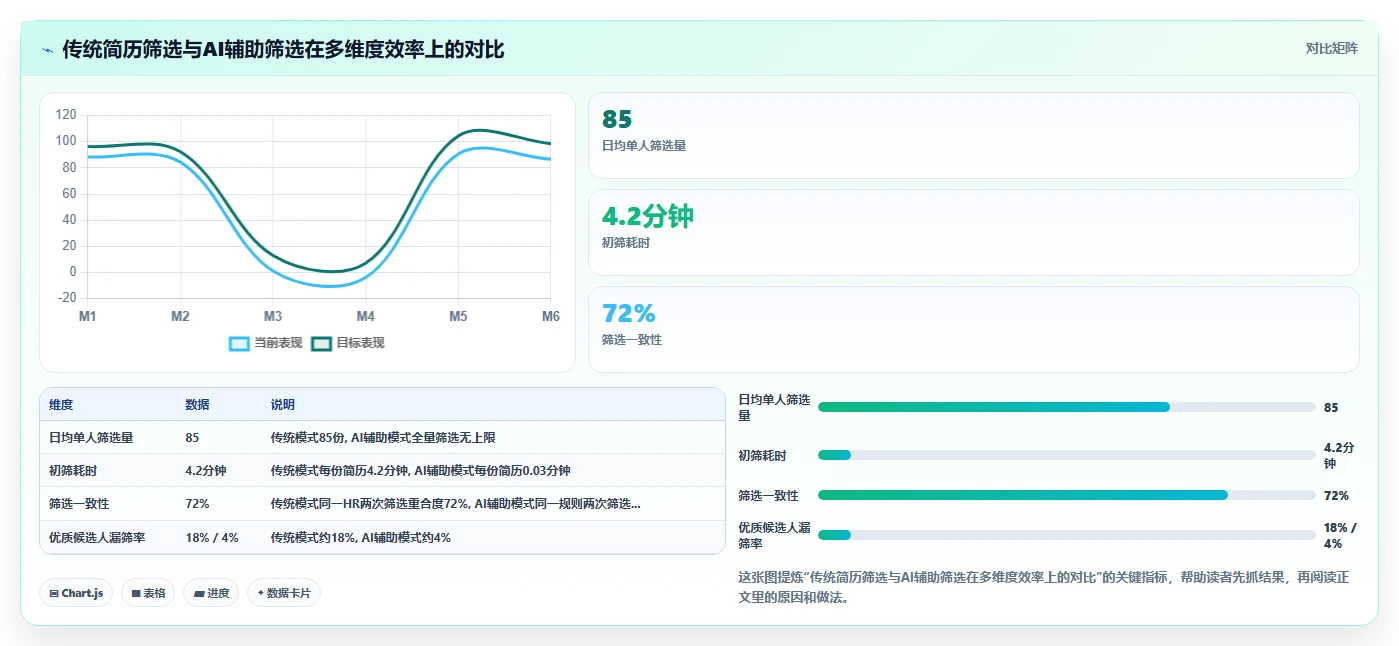Screen dimensions: 1399x646
Task: Click the 维度 column header
Action: click(x=61, y=405)
